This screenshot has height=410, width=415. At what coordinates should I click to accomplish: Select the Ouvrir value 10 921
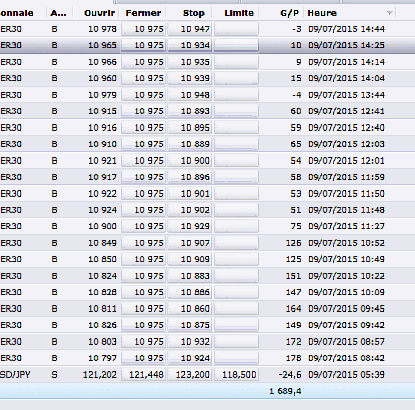(x=102, y=161)
